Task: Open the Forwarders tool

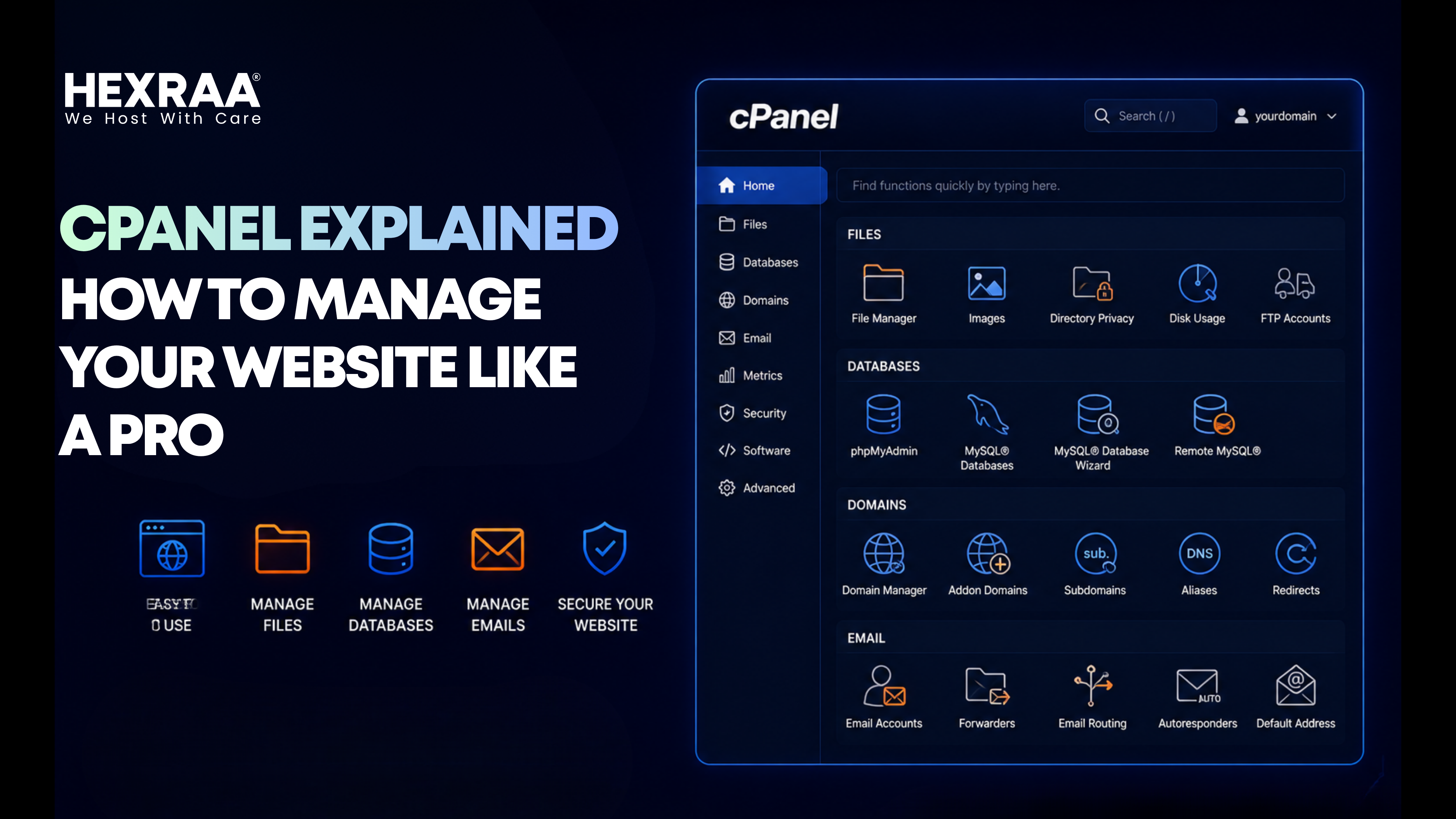Action: click(x=987, y=686)
